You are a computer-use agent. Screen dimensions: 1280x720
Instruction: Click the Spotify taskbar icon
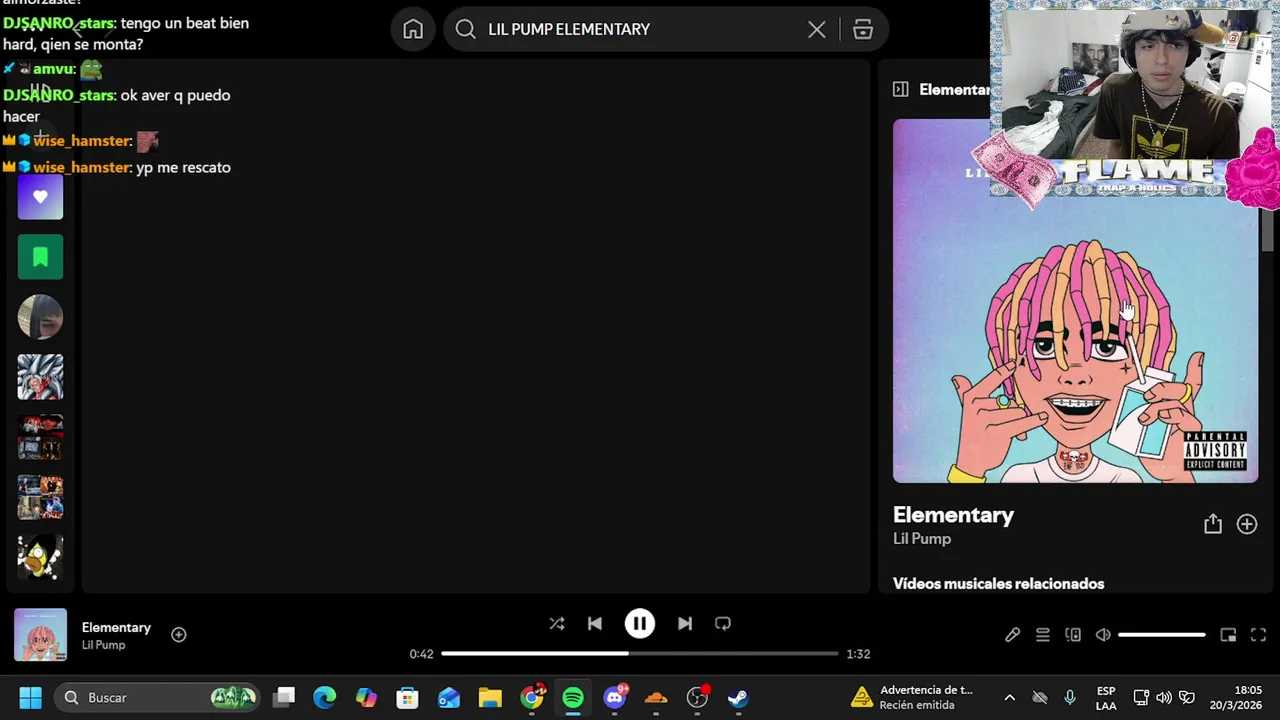(x=573, y=698)
